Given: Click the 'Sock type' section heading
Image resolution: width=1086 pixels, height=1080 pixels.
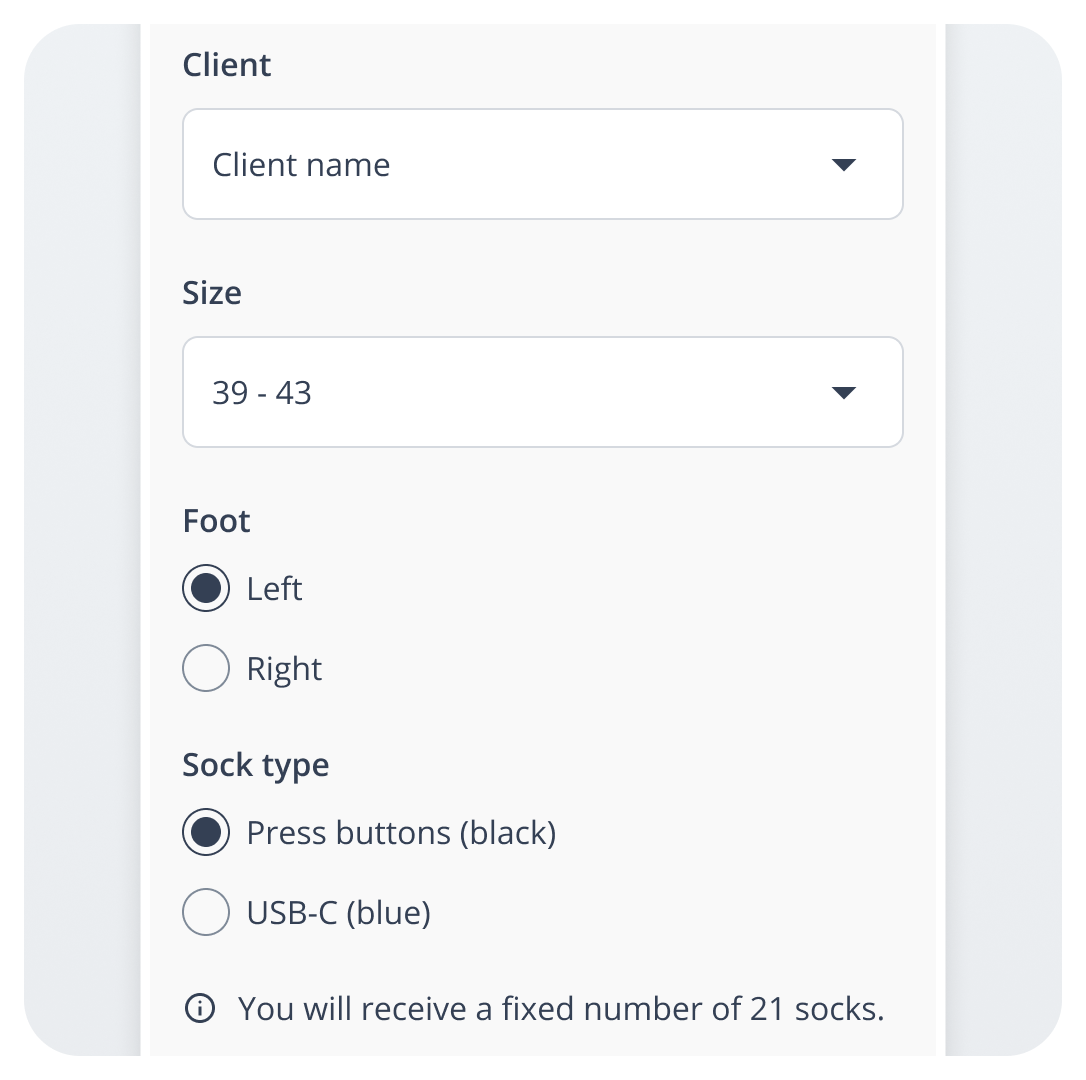Looking at the screenshot, I should point(256,765).
